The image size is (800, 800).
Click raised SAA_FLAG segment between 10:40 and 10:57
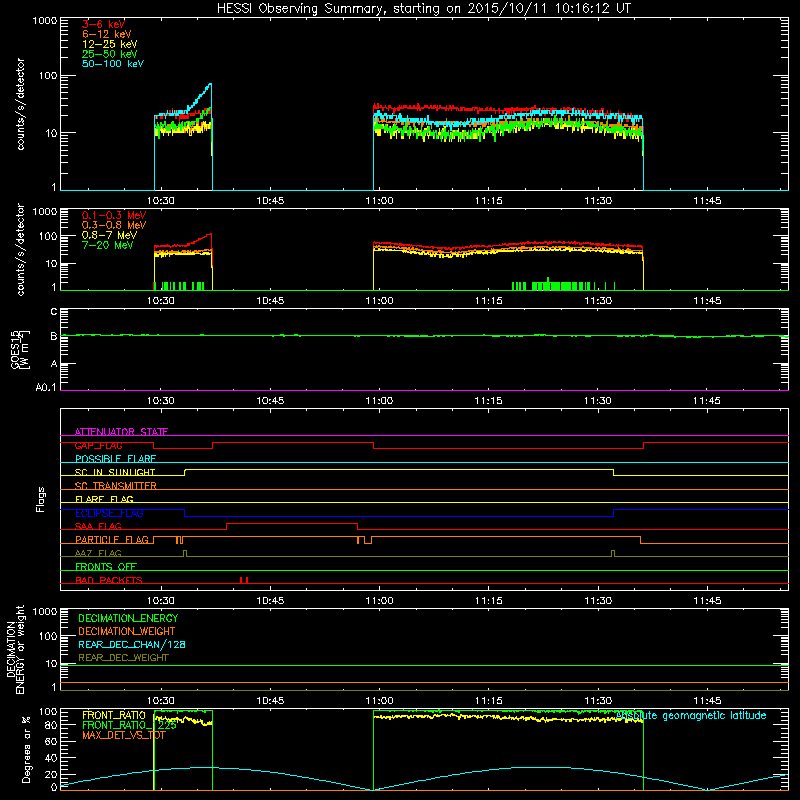click(292, 523)
